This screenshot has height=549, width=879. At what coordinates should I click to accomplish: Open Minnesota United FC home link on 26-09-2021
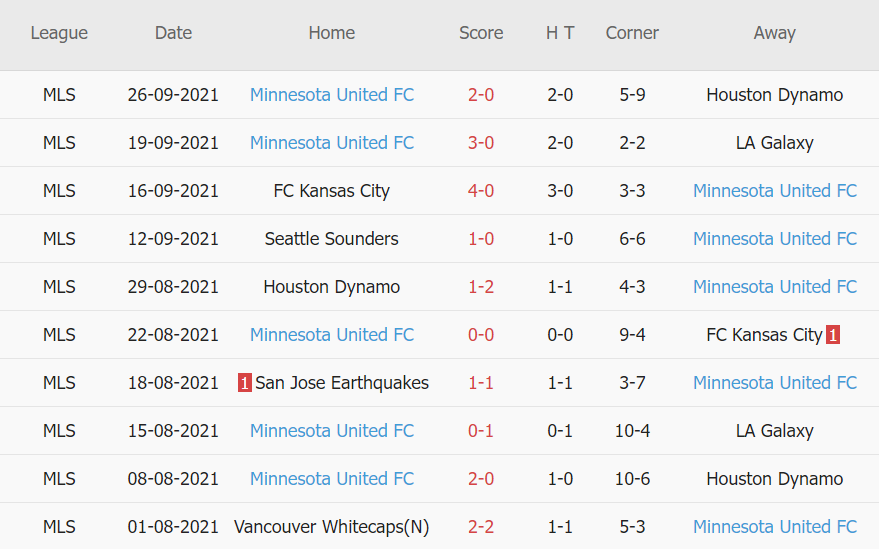[x=332, y=95]
